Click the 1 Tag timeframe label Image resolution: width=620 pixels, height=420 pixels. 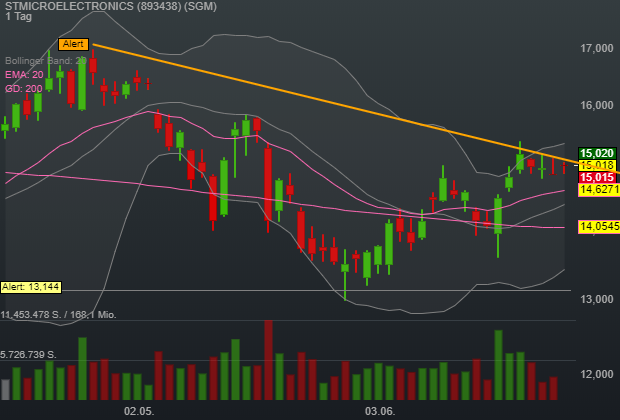tap(19, 17)
